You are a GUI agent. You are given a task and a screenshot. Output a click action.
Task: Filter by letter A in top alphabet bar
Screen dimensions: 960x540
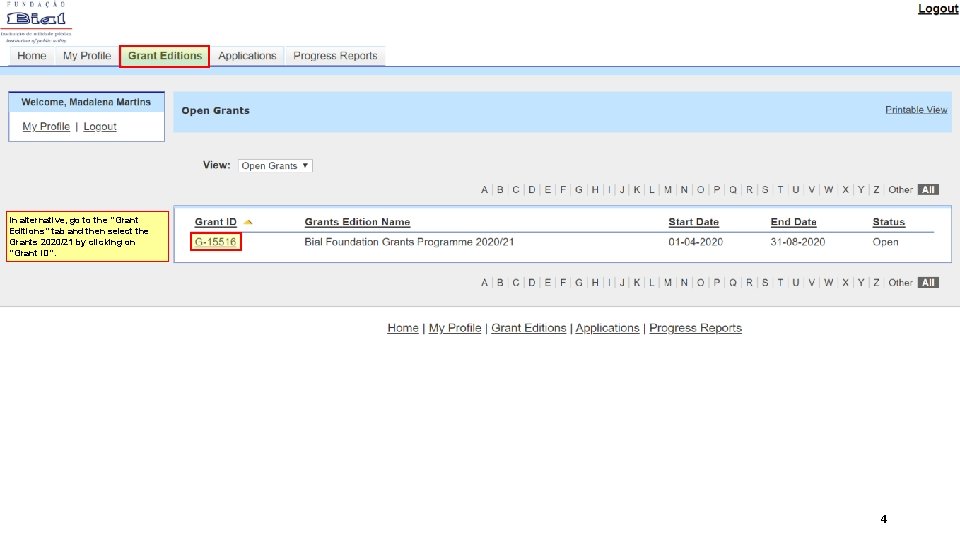484,190
